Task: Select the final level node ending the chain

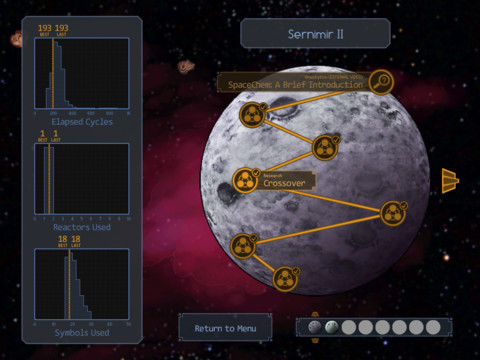Action: [285, 279]
